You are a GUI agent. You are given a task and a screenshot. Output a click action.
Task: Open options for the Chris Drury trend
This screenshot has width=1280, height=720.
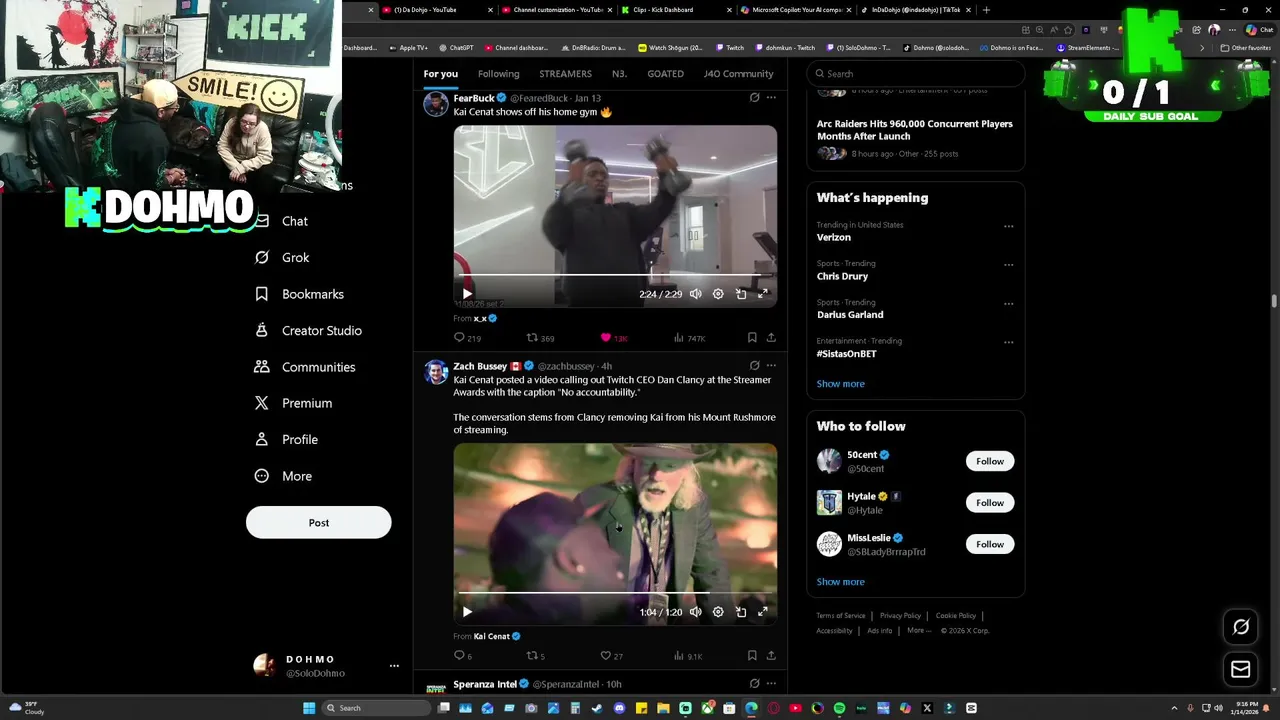pos(1008,265)
